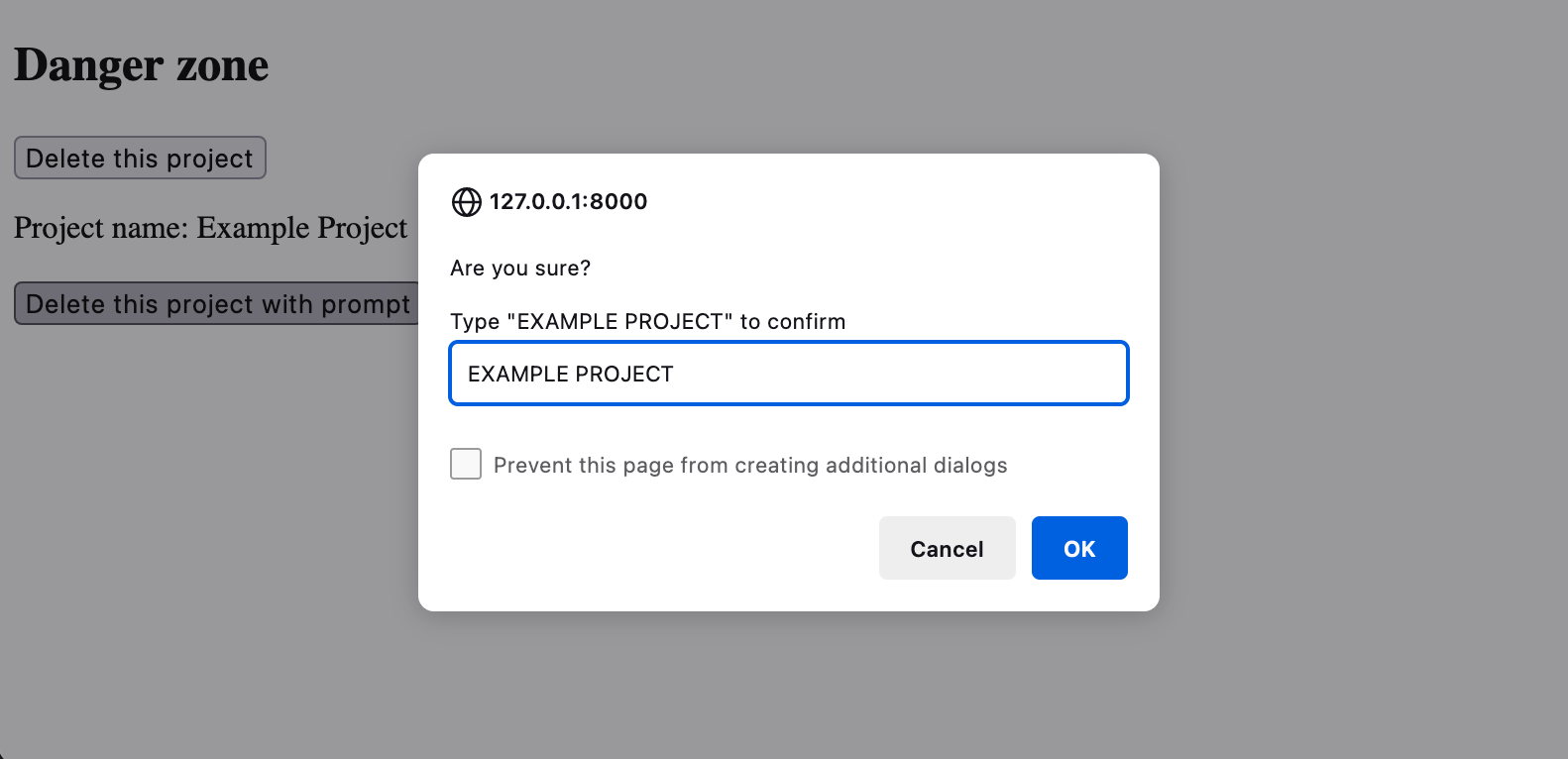This screenshot has height=759, width=1568.
Task: Click the word EXAMPLE inside the input
Action: coord(517,375)
